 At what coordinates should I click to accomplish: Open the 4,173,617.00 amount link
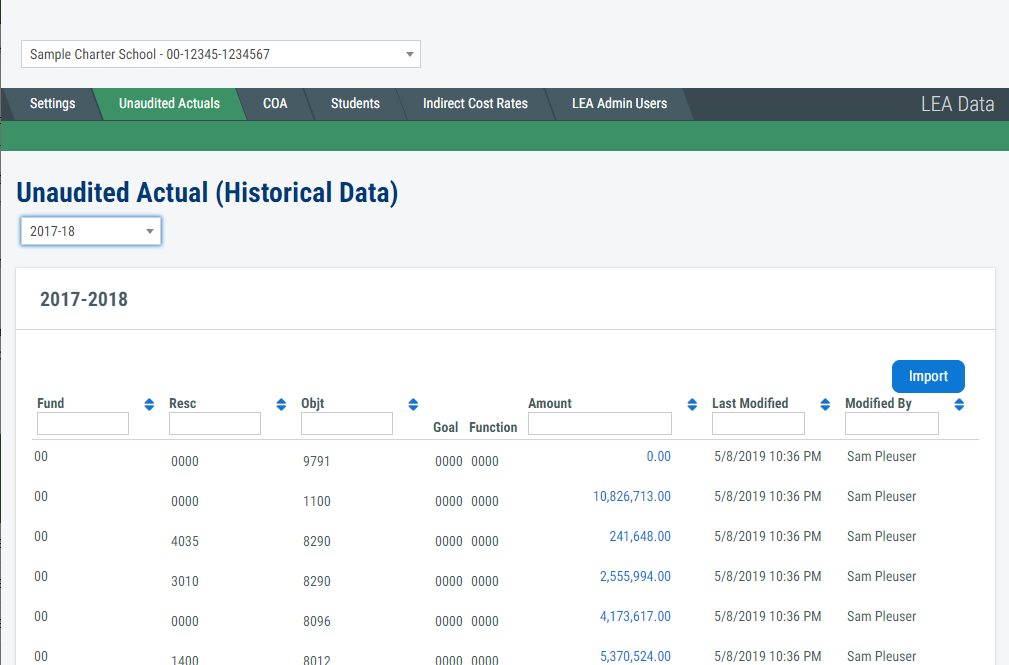[x=635, y=616]
